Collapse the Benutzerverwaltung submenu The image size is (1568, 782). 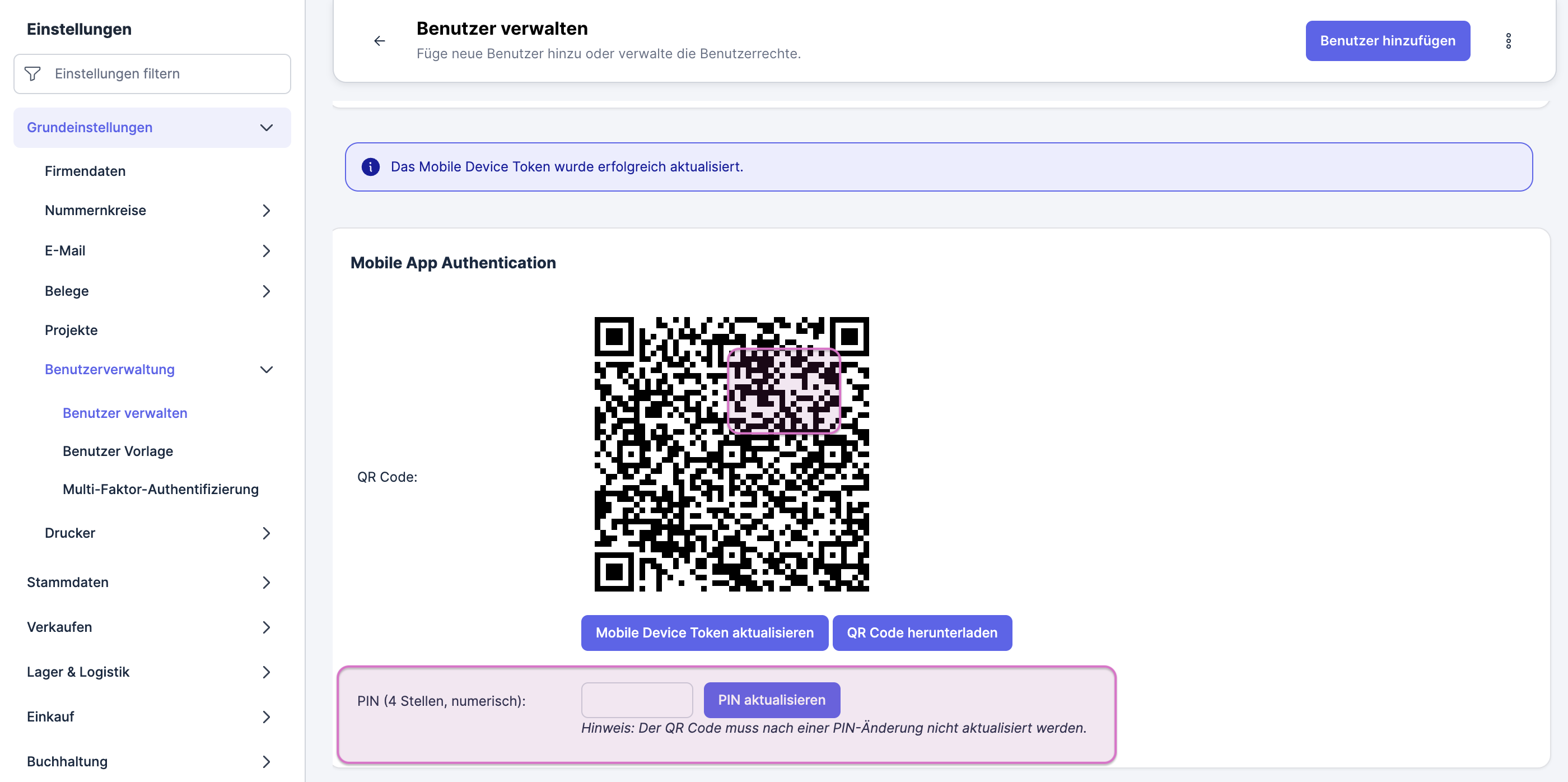pyautogui.click(x=266, y=370)
